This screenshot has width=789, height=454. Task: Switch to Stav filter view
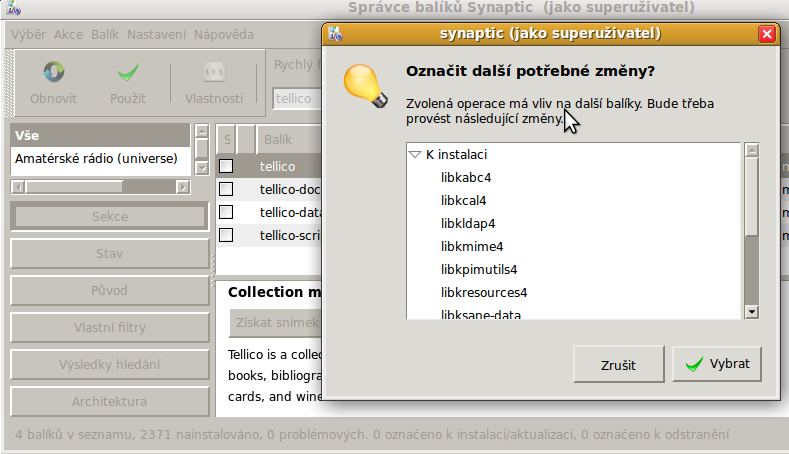click(110, 253)
